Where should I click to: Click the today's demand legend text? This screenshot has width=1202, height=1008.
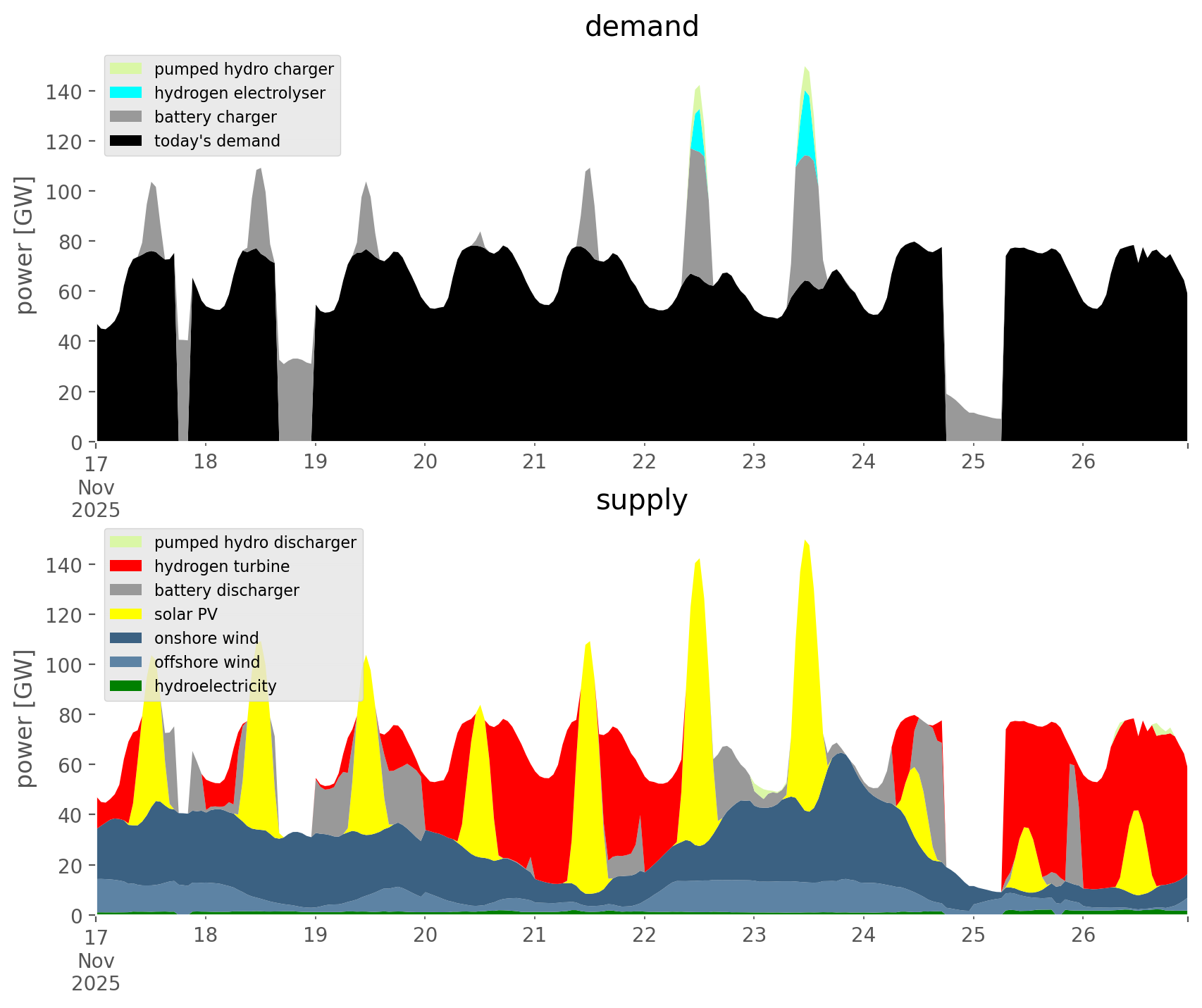click(x=217, y=141)
